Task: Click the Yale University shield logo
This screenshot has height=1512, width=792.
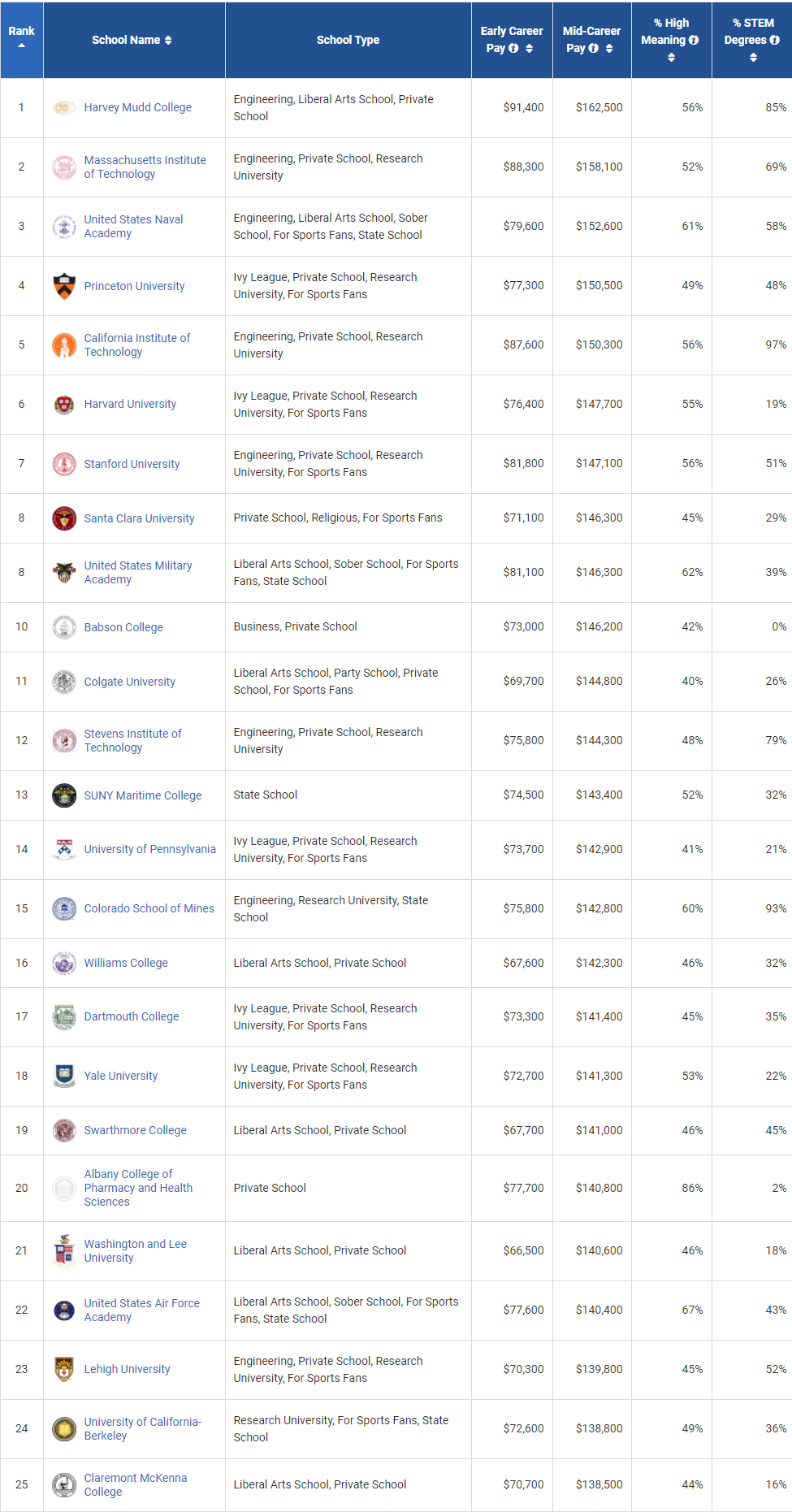Action: tap(64, 1076)
